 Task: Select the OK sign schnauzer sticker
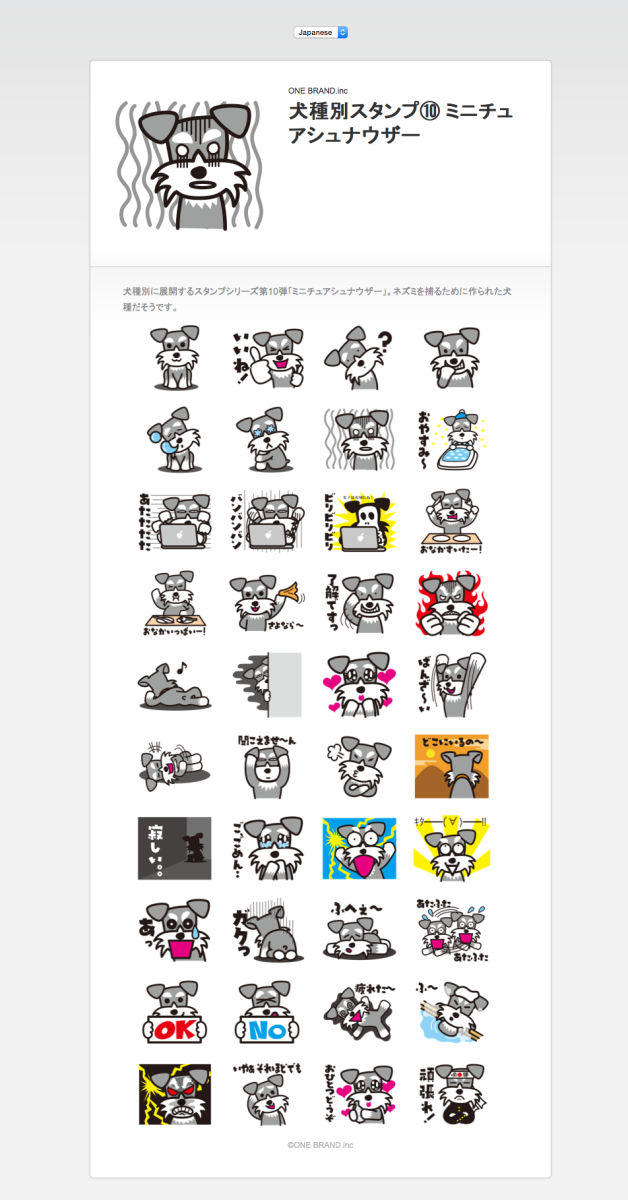coord(175,1012)
